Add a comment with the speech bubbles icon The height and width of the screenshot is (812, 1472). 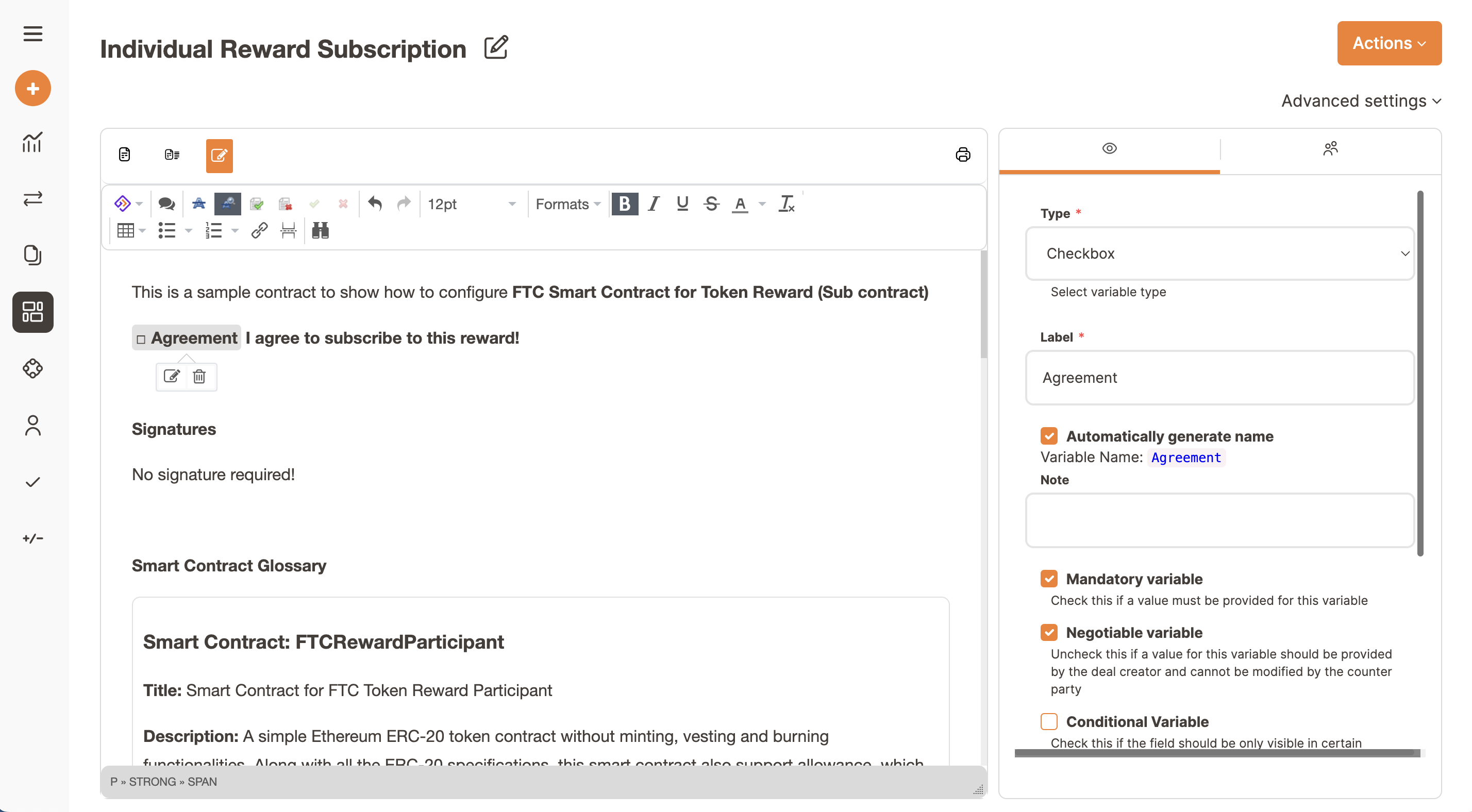166,204
